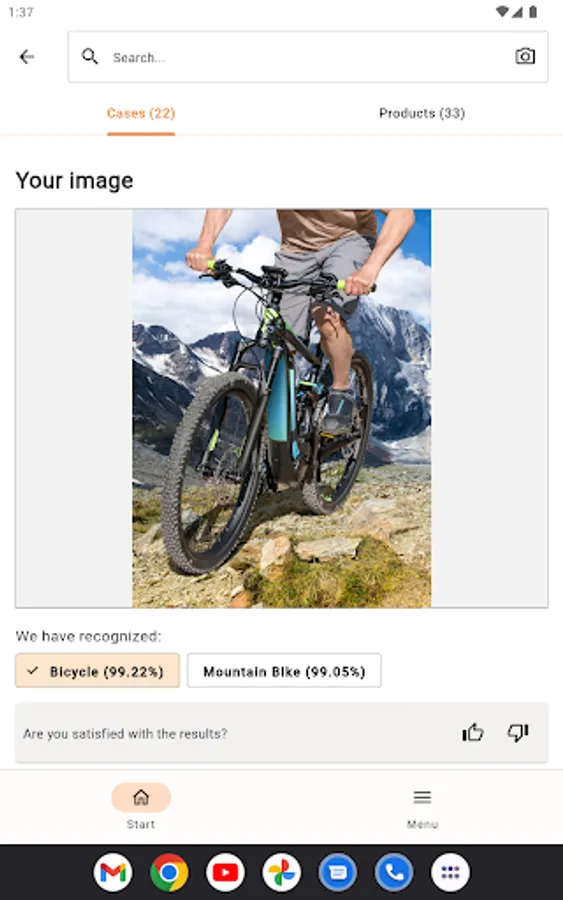Select the Mountain Bike (99.05%) chip
This screenshot has height=900, width=563.
[284, 670]
